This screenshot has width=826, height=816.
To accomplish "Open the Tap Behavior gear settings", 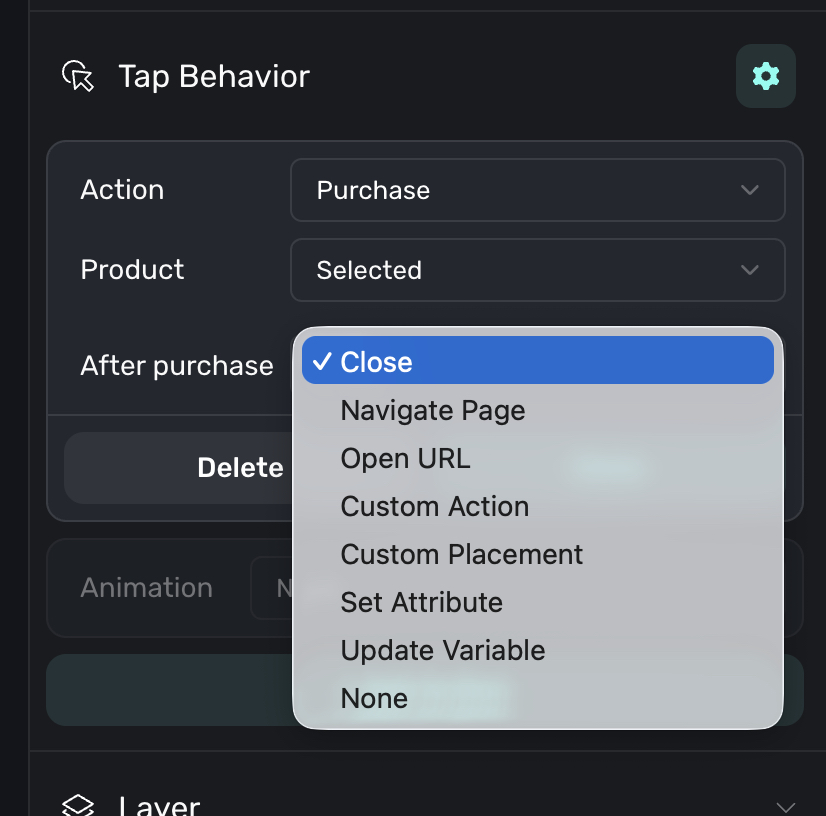I will (765, 76).
